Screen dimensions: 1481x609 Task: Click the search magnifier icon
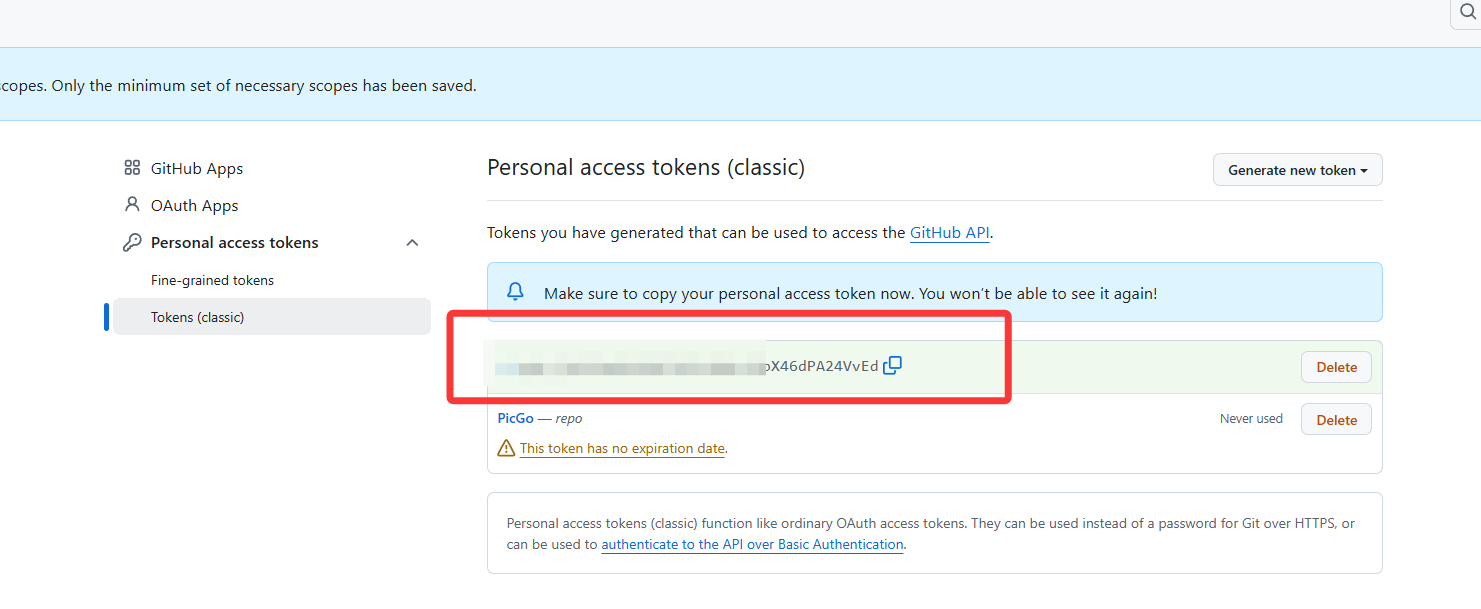click(x=1468, y=12)
